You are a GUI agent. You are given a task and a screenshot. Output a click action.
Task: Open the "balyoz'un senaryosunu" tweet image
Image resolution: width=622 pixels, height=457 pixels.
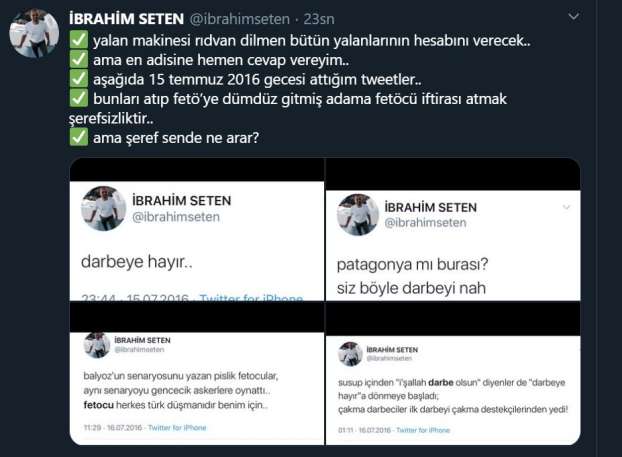pos(197,373)
